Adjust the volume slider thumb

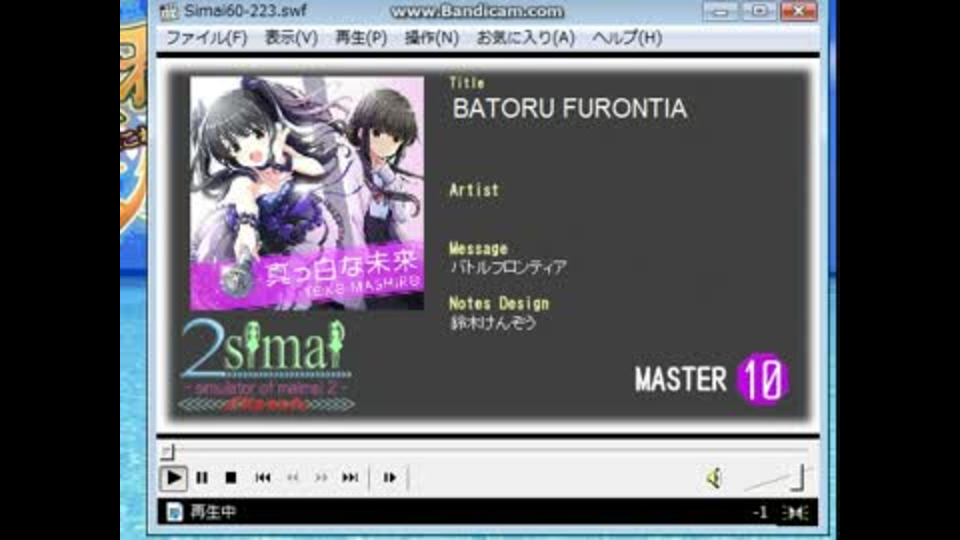(797, 478)
